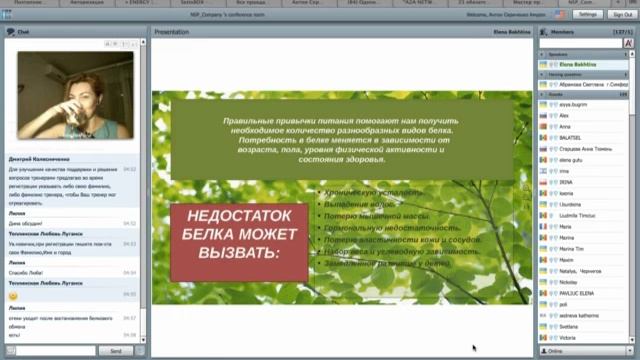Image resolution: width=640 pixels, height=360 pixels.
Task: Click the Settings button
Action: pos(587,14)
